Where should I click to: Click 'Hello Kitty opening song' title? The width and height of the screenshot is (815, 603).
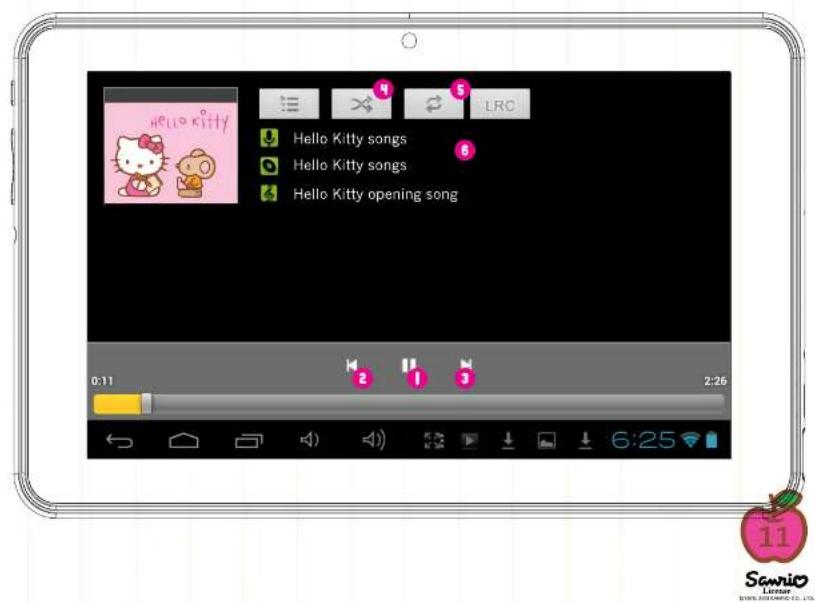click(x=375, y=194)
